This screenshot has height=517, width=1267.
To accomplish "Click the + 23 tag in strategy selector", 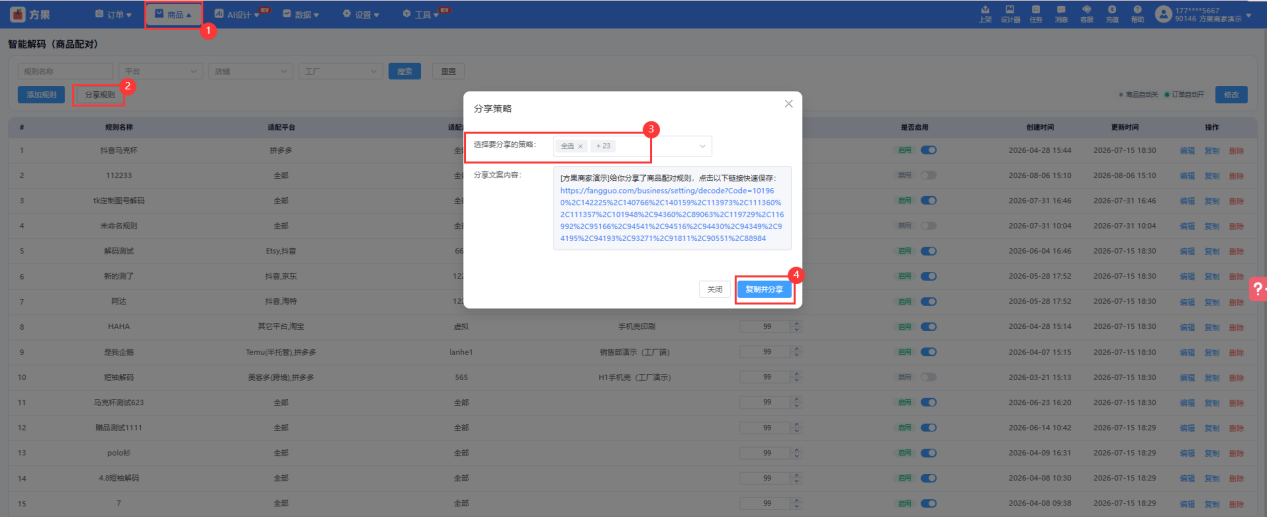I will (x=602, y=146).
